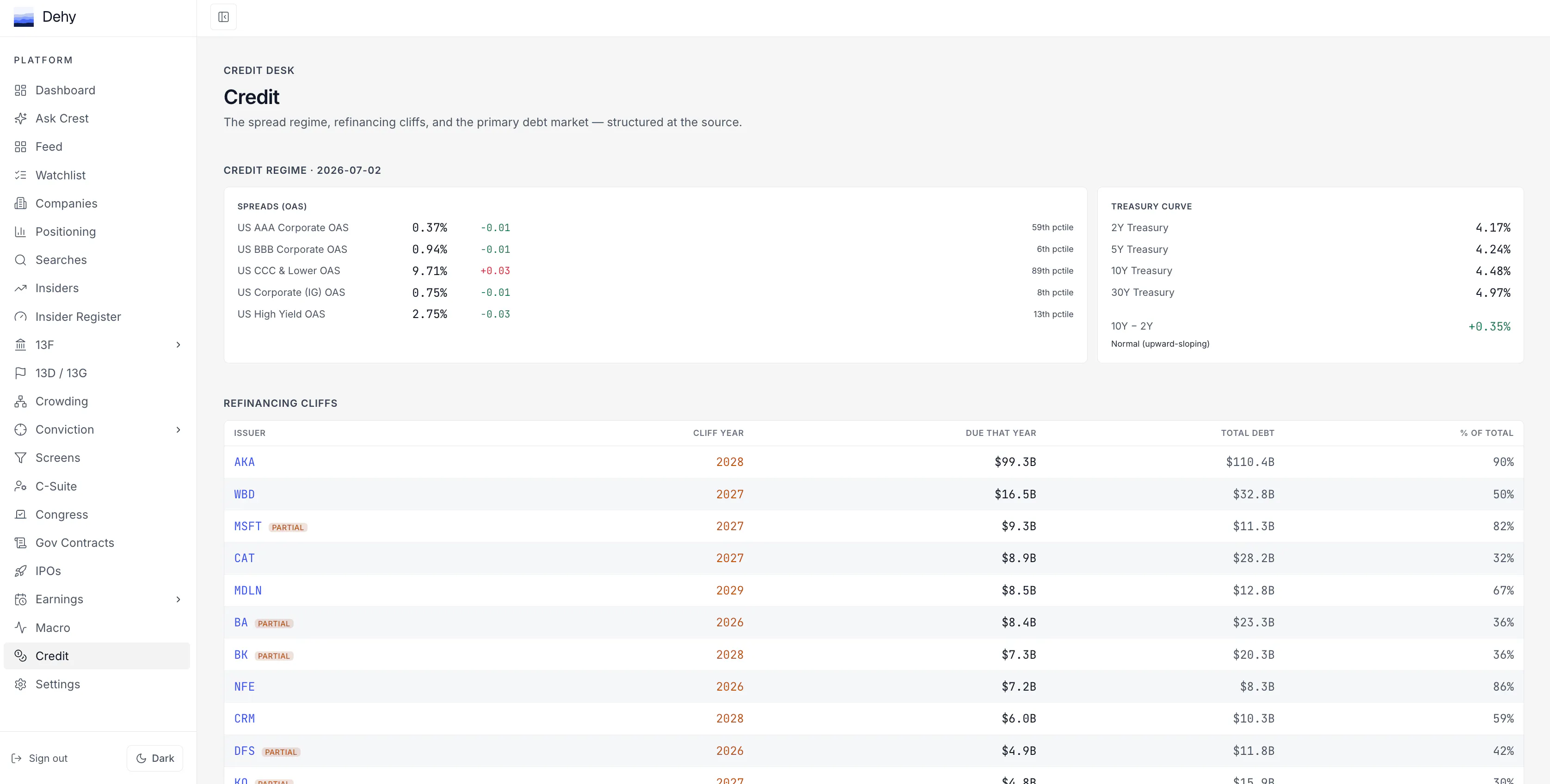Click the 30Y Treasury label

1143,293
